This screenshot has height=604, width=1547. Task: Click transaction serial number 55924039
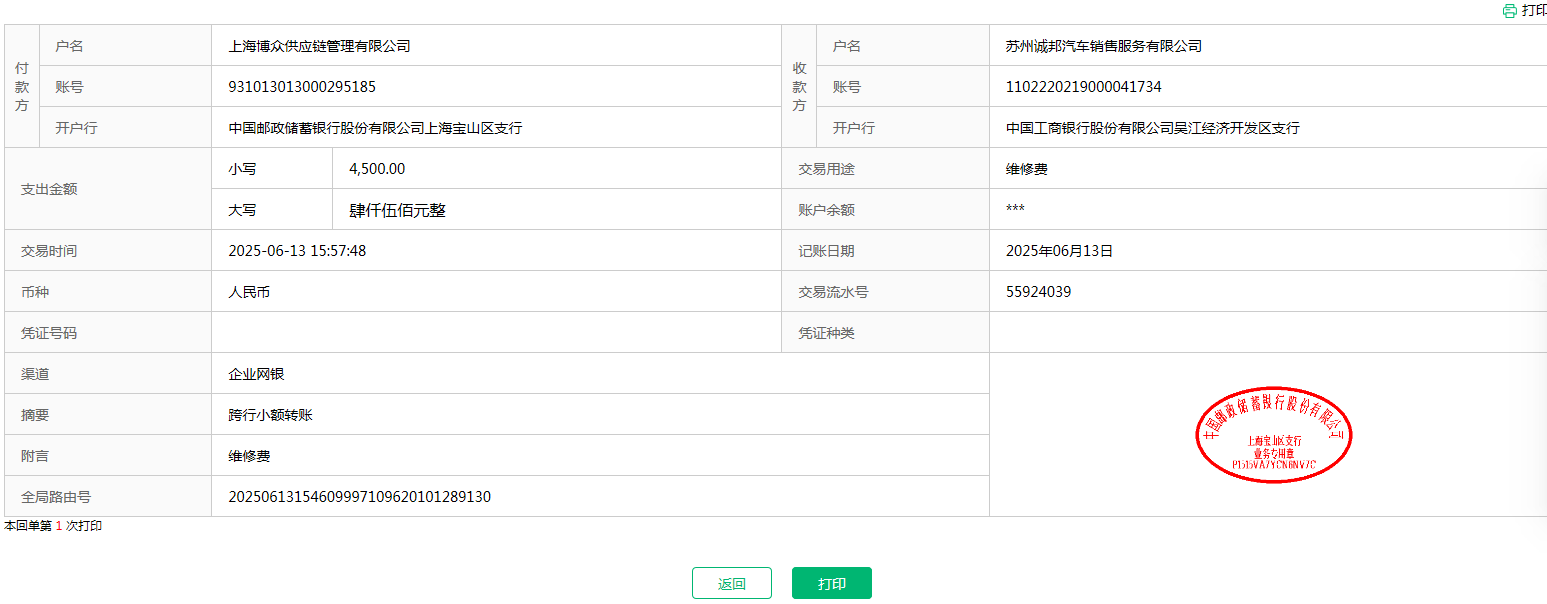pyautogui.click(x=1038, y=292)
